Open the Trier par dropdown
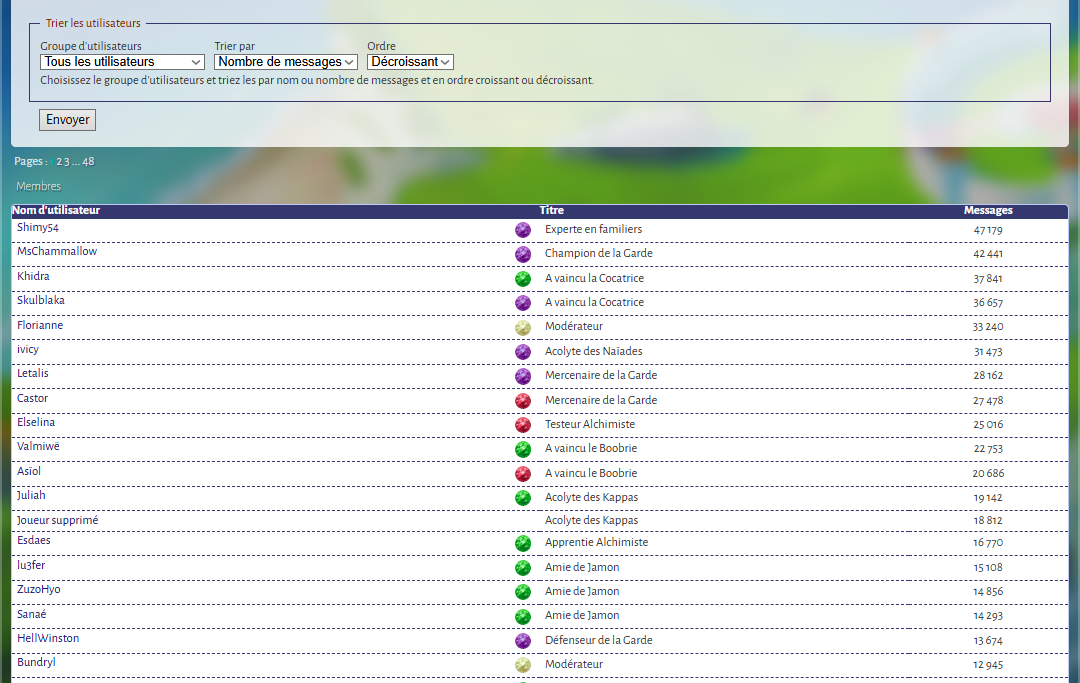Viewport: 1080px width, 683px height. (x=286, y=62)
